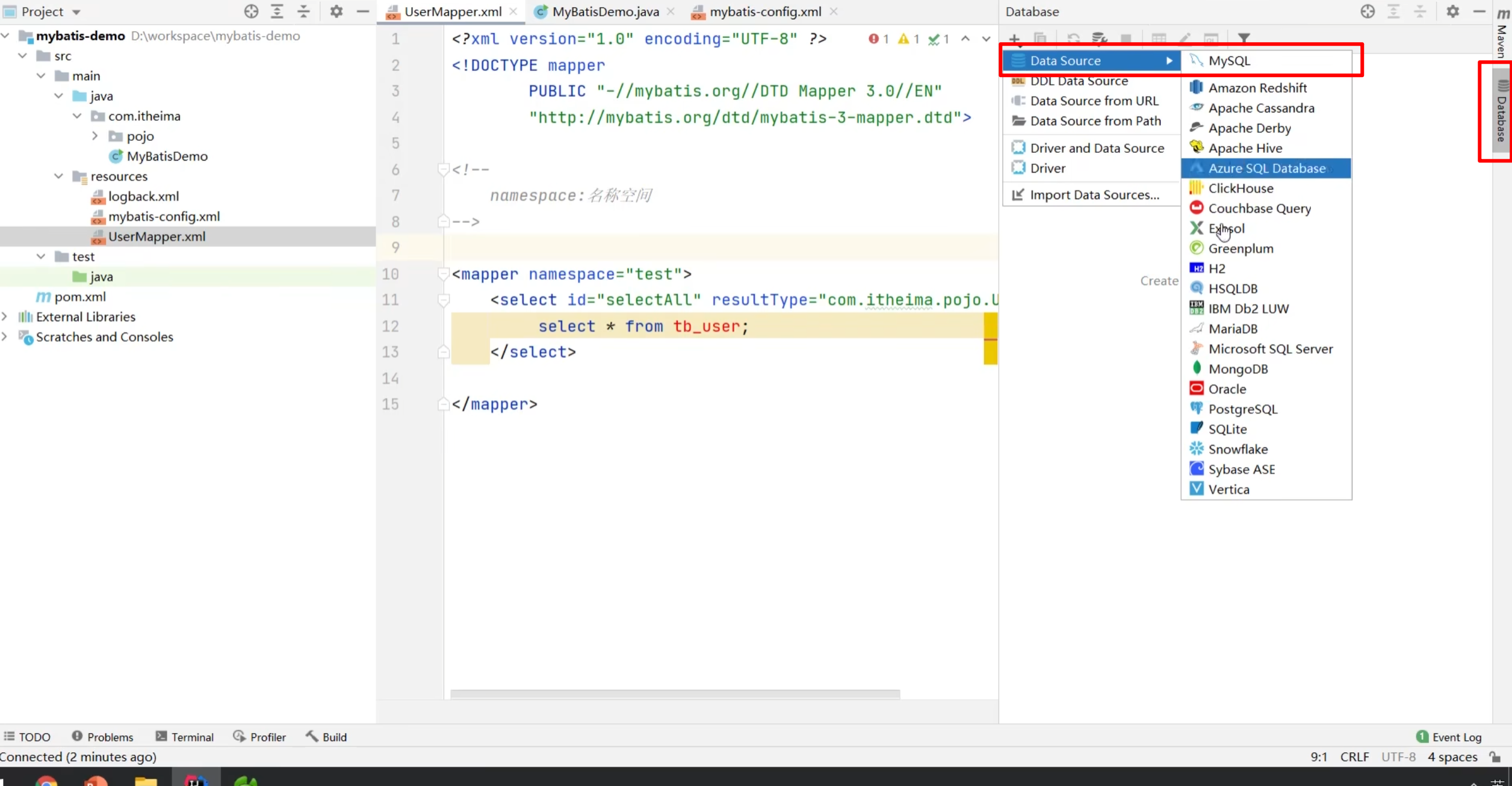Click the table editor icon in Database toolbar
The width and height of the screenshot is (1512, 786).
[x=1159, y=39]
